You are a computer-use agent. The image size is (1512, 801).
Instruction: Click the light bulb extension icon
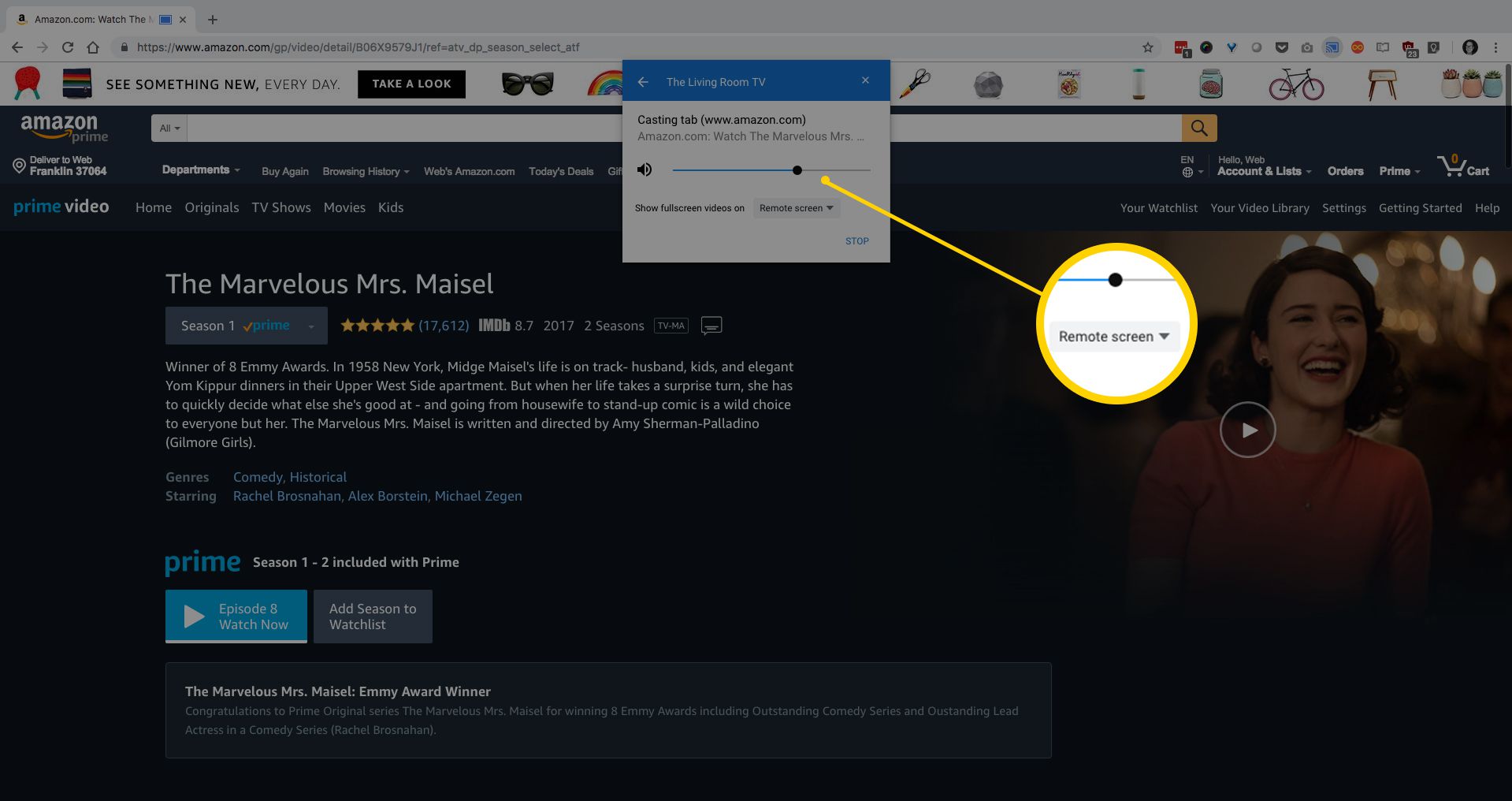(1434, 47)
